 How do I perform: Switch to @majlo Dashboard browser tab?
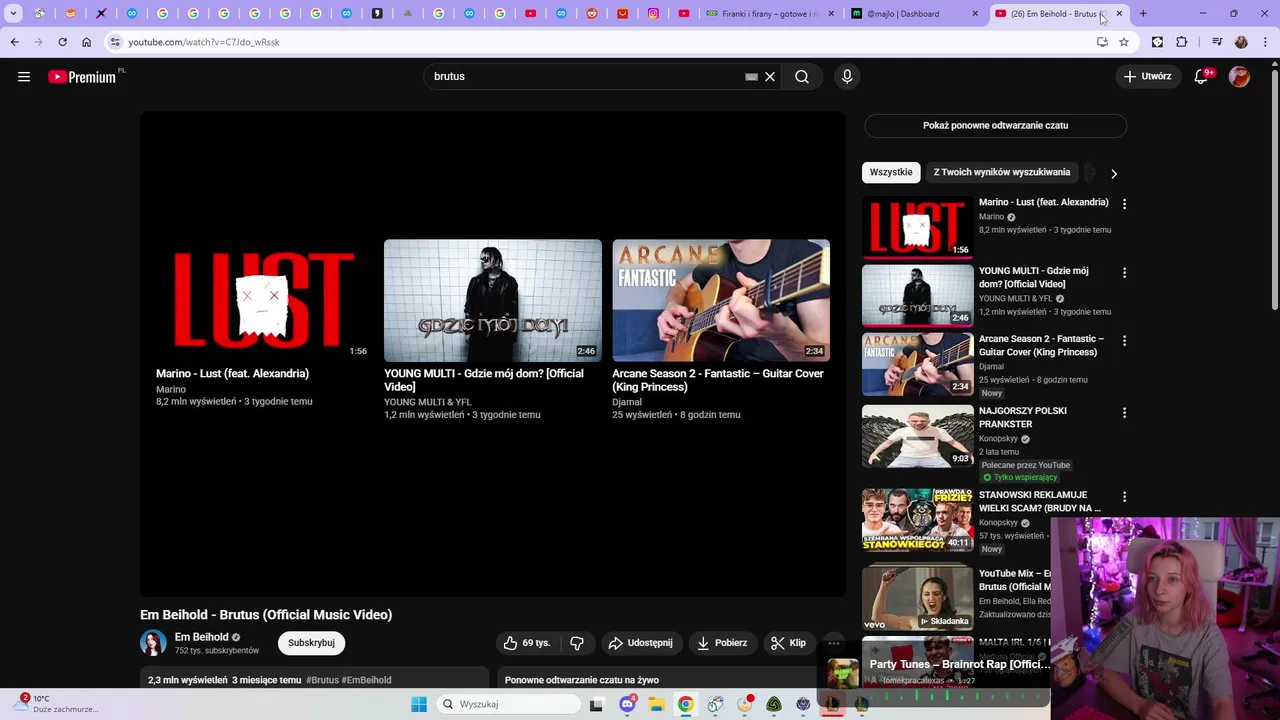click(x=915, y=14)
